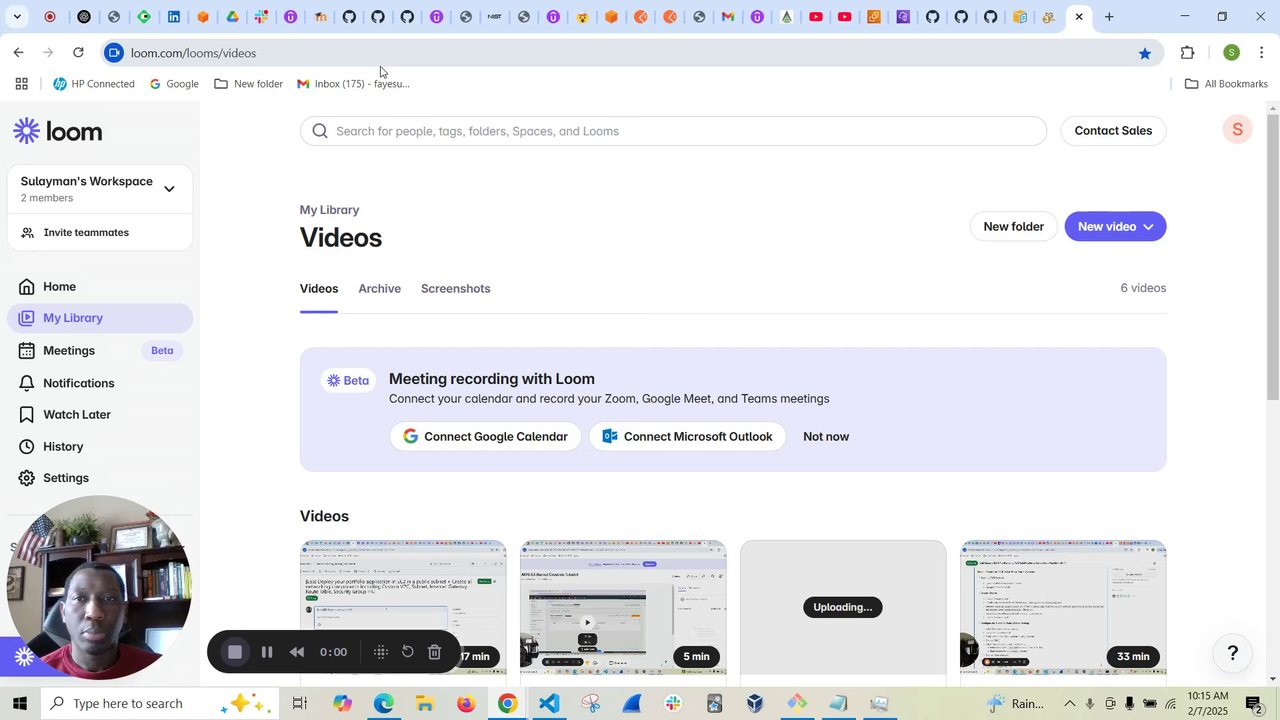Open File Explorer from the taskbar
The image size is (1280, 720).
click(425, 704)
